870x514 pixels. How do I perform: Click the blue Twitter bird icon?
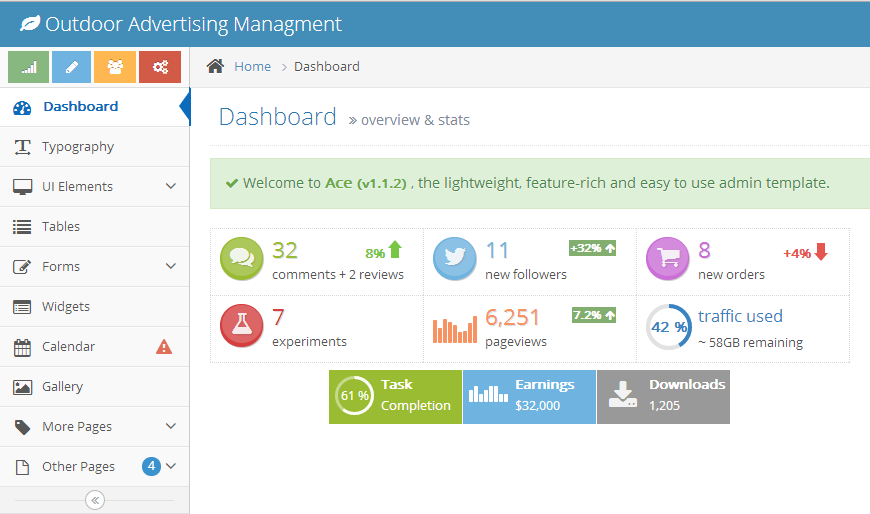tap(454, 259)
